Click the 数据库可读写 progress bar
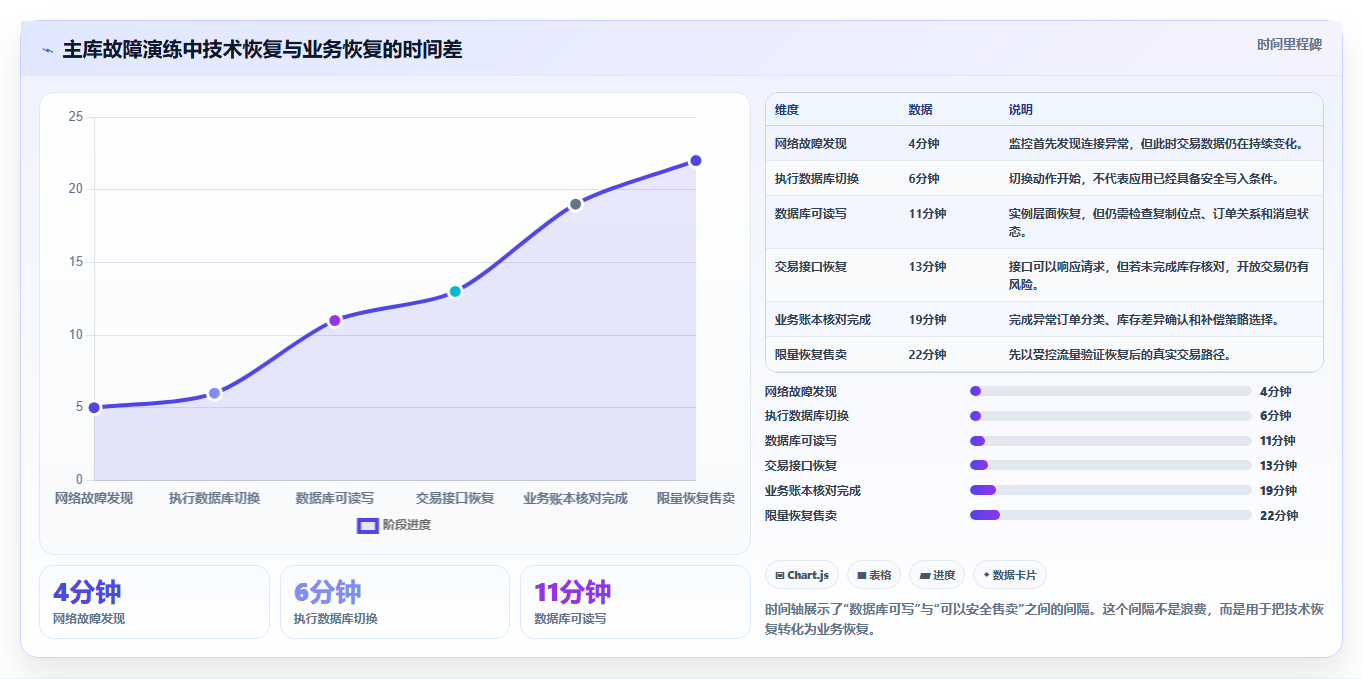 coord(1110,441)
